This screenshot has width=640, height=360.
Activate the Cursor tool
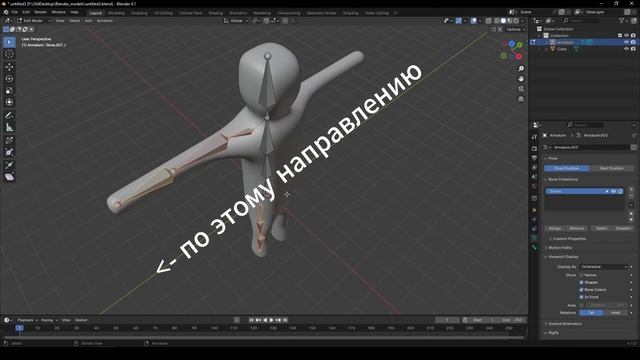point(9,54)
